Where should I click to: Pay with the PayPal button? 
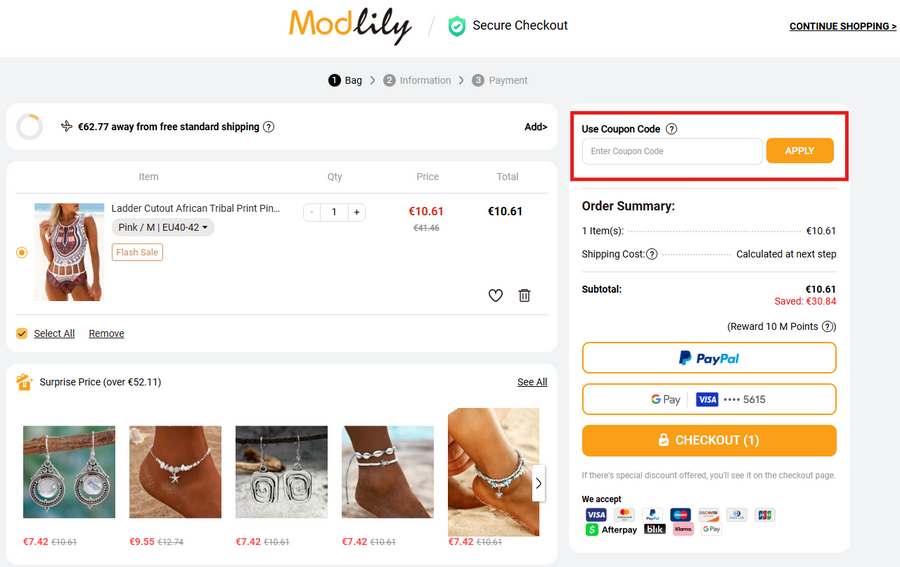709,358
